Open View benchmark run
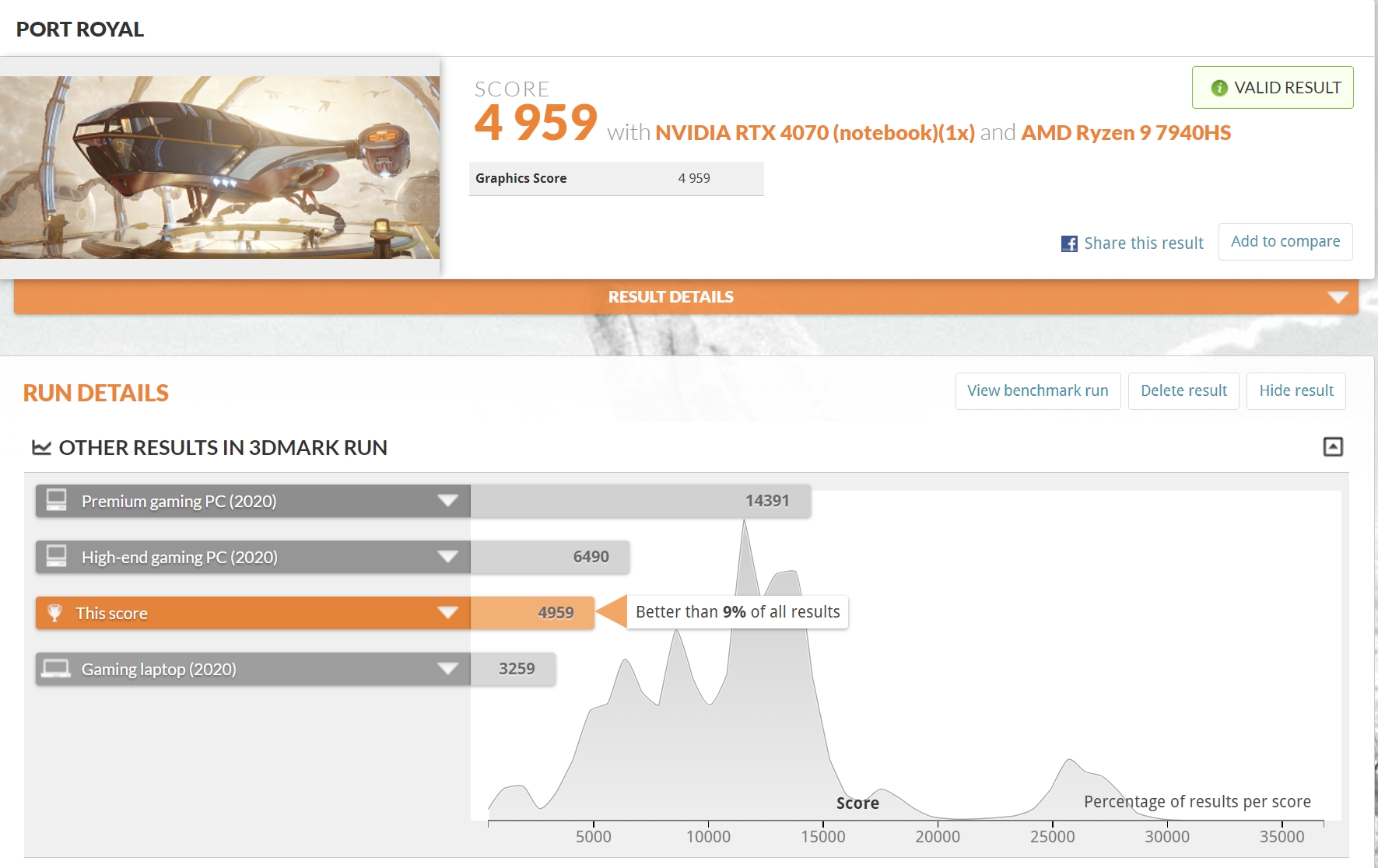Viewport: 1378px width, 868px height. (x=1037, y=390)
